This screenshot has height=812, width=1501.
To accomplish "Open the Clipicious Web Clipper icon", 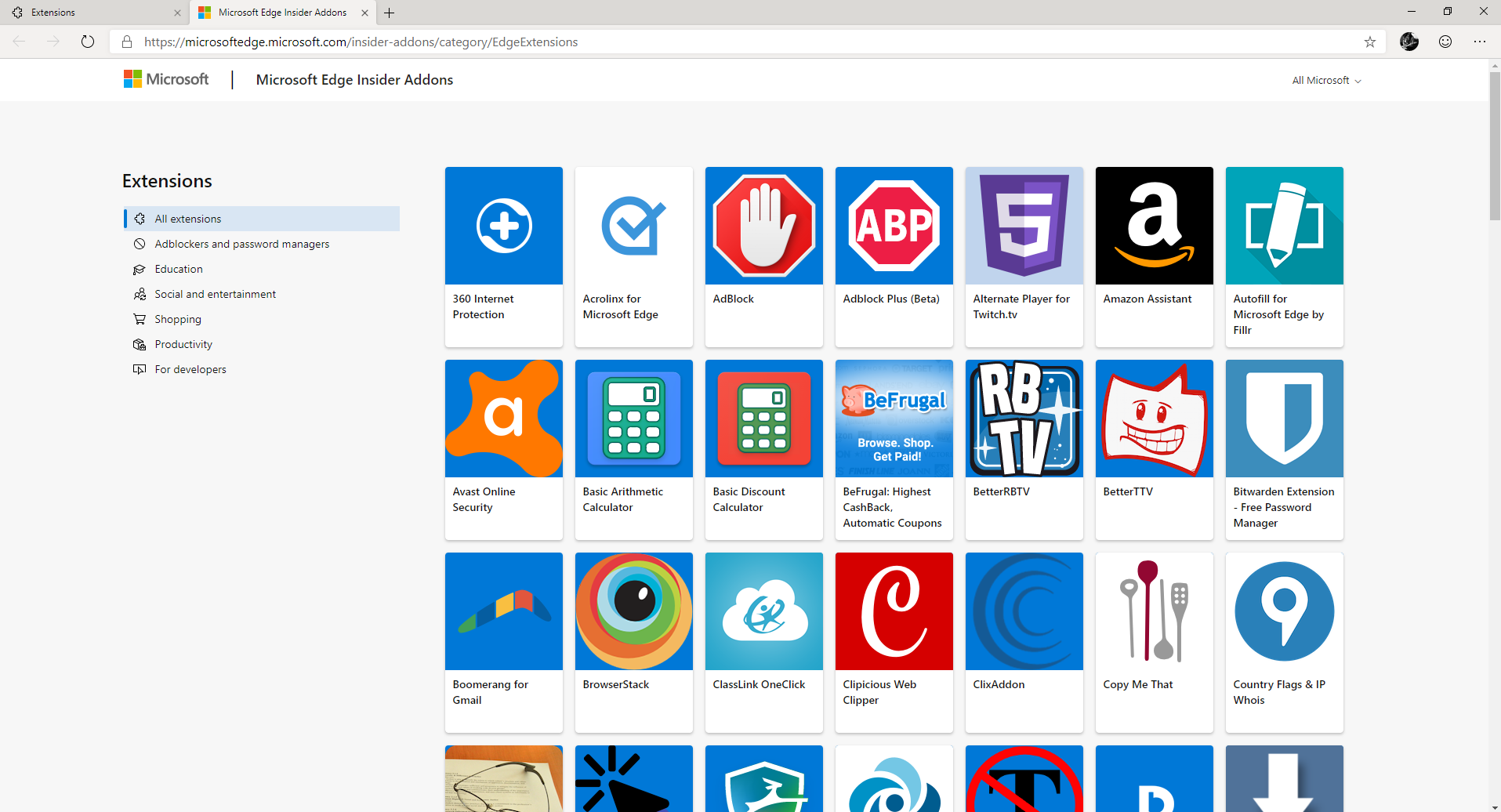I will [894, 611].
